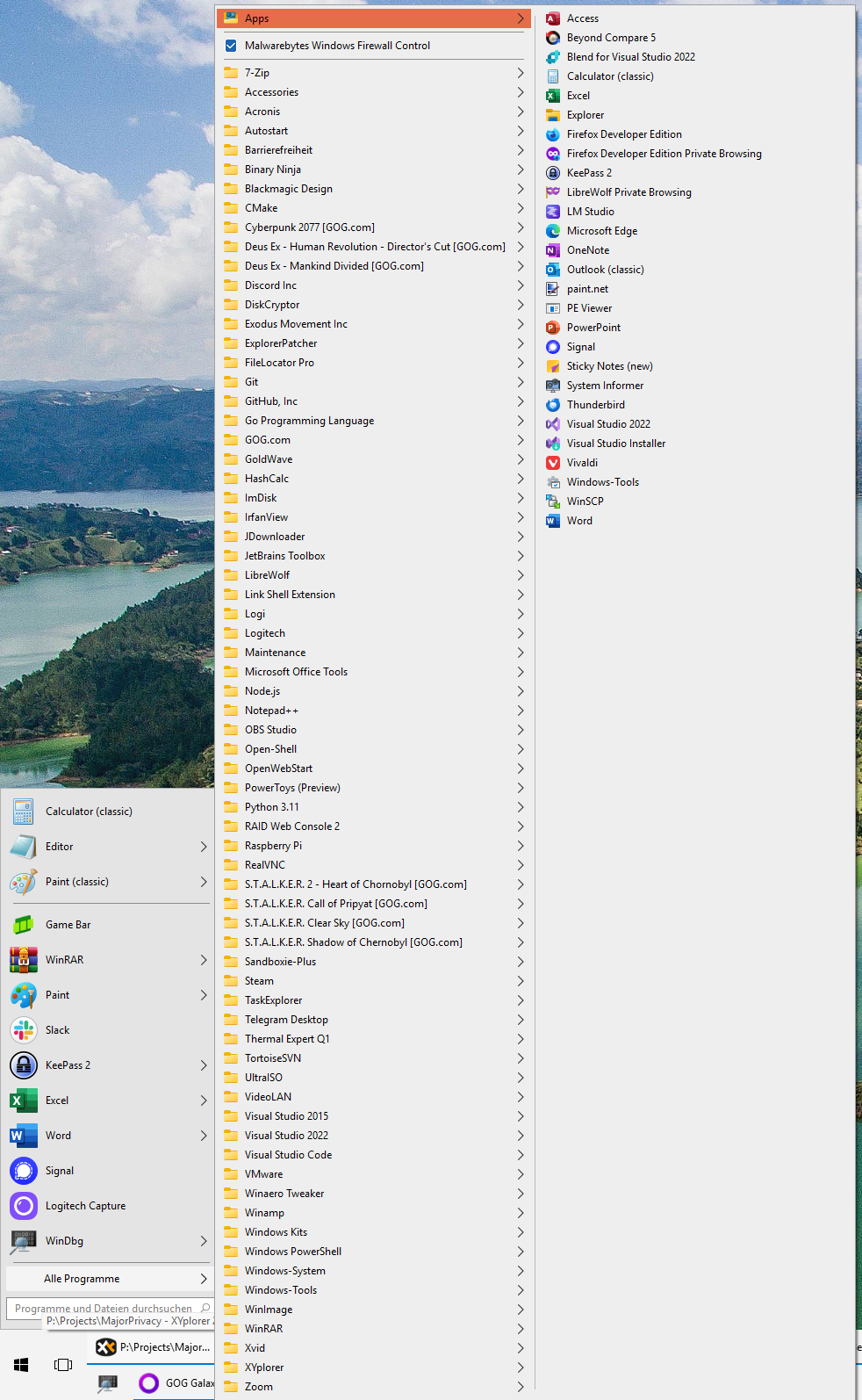This screenshot has height=1400, width=862.
Task: Select OBS Studio folder
Action: point(373,730)
